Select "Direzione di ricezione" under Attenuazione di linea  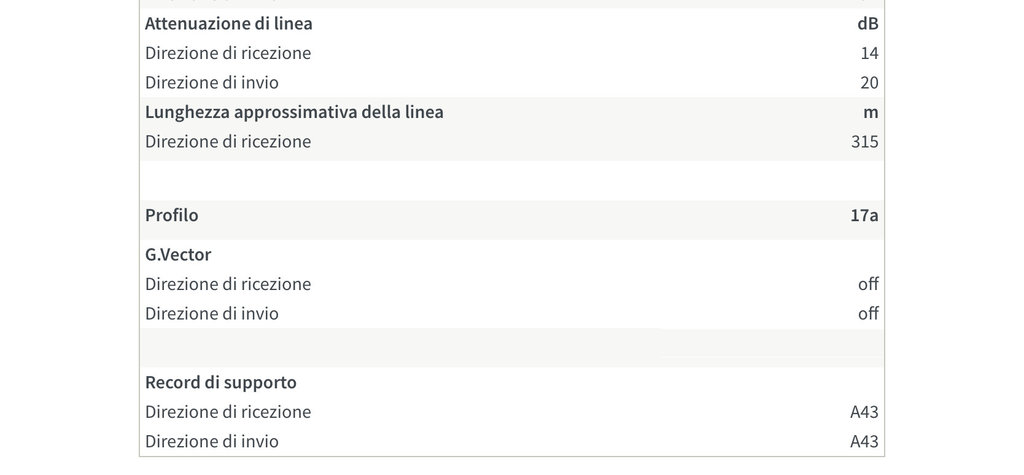pyautogui.click(x=228, y=53)
